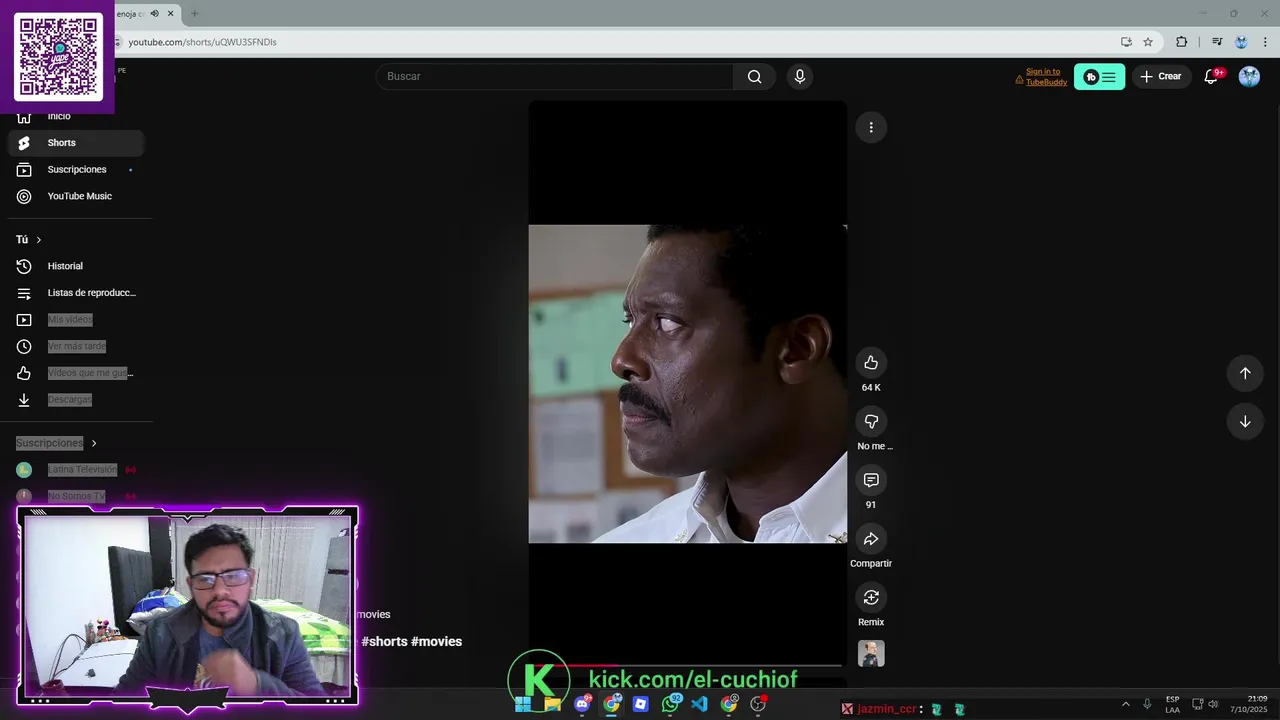Click the Compartir share button
Image resolution: width=1280 pixels, height=720 pixels.
(x=871, y=539)
